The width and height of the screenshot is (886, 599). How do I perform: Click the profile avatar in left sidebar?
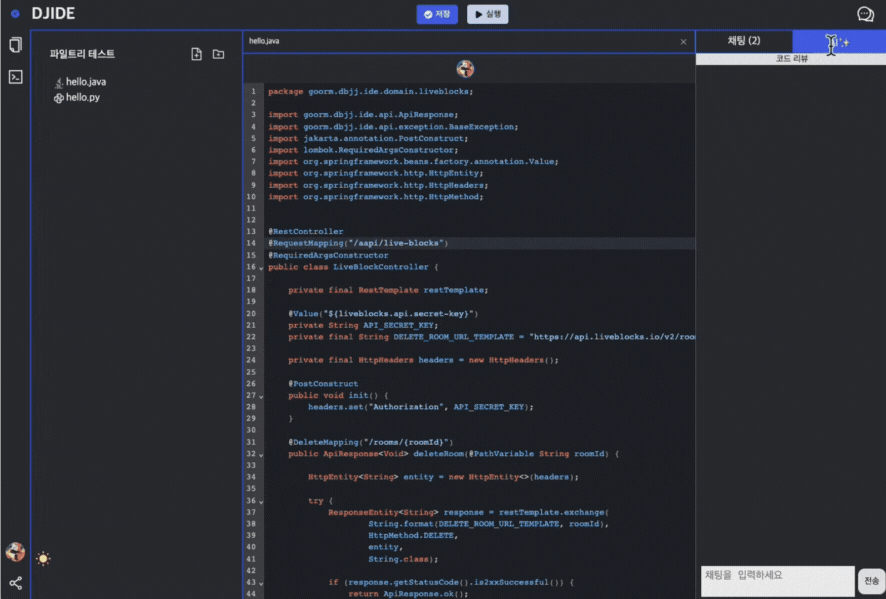point(15,552)
